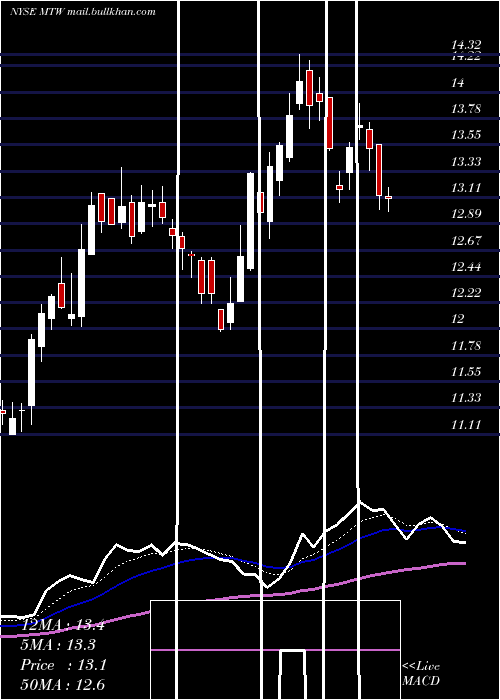
Task: Click the 14.32 price axis label
Action: pos(466,45)
